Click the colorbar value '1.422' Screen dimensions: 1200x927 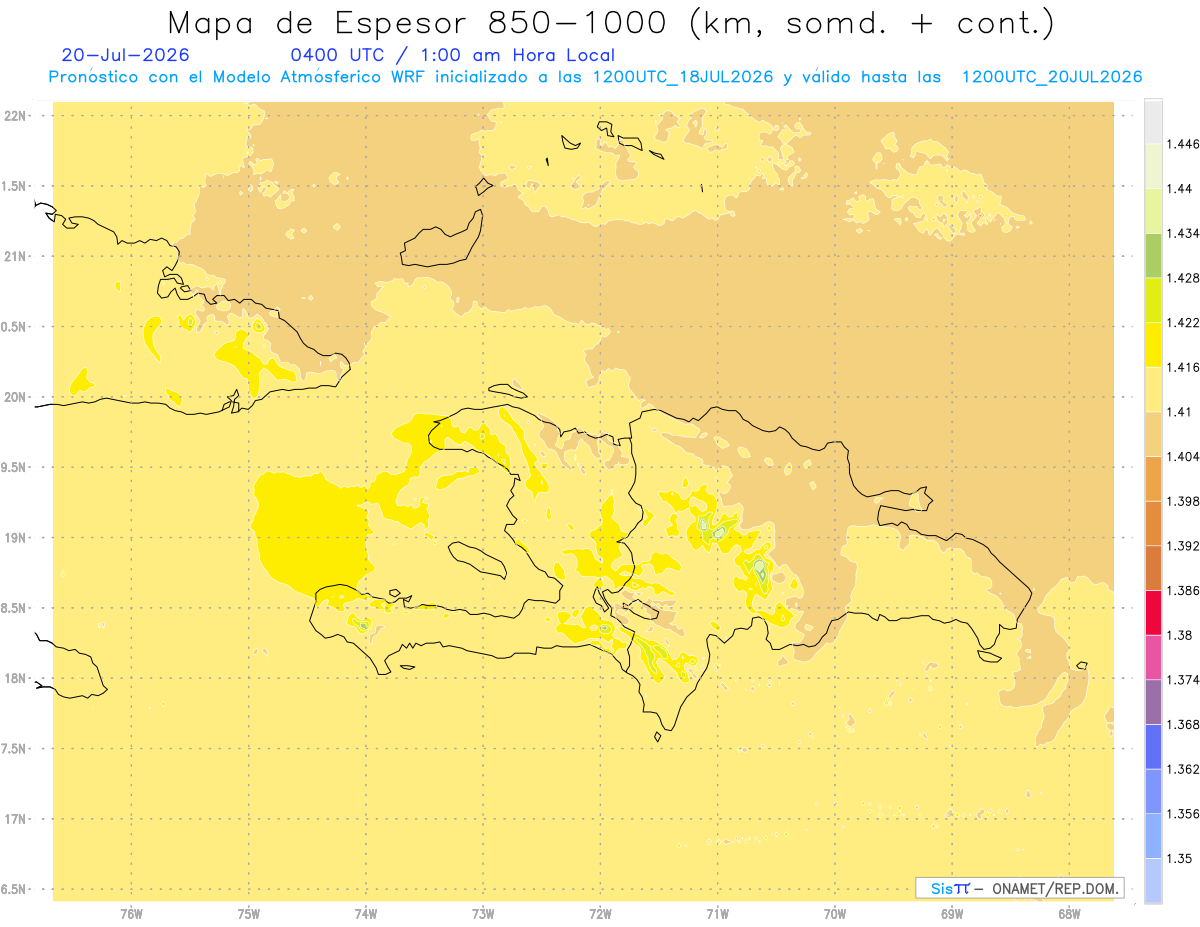(x=1183, y=322)
